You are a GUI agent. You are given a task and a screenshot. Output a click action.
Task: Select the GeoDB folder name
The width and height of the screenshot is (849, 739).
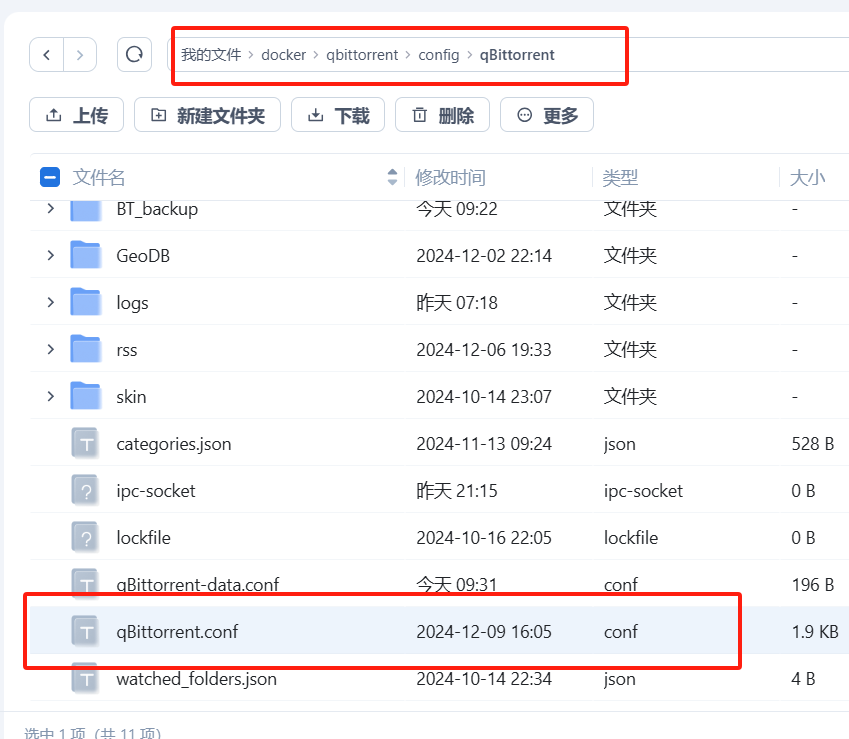coord(143,256)
